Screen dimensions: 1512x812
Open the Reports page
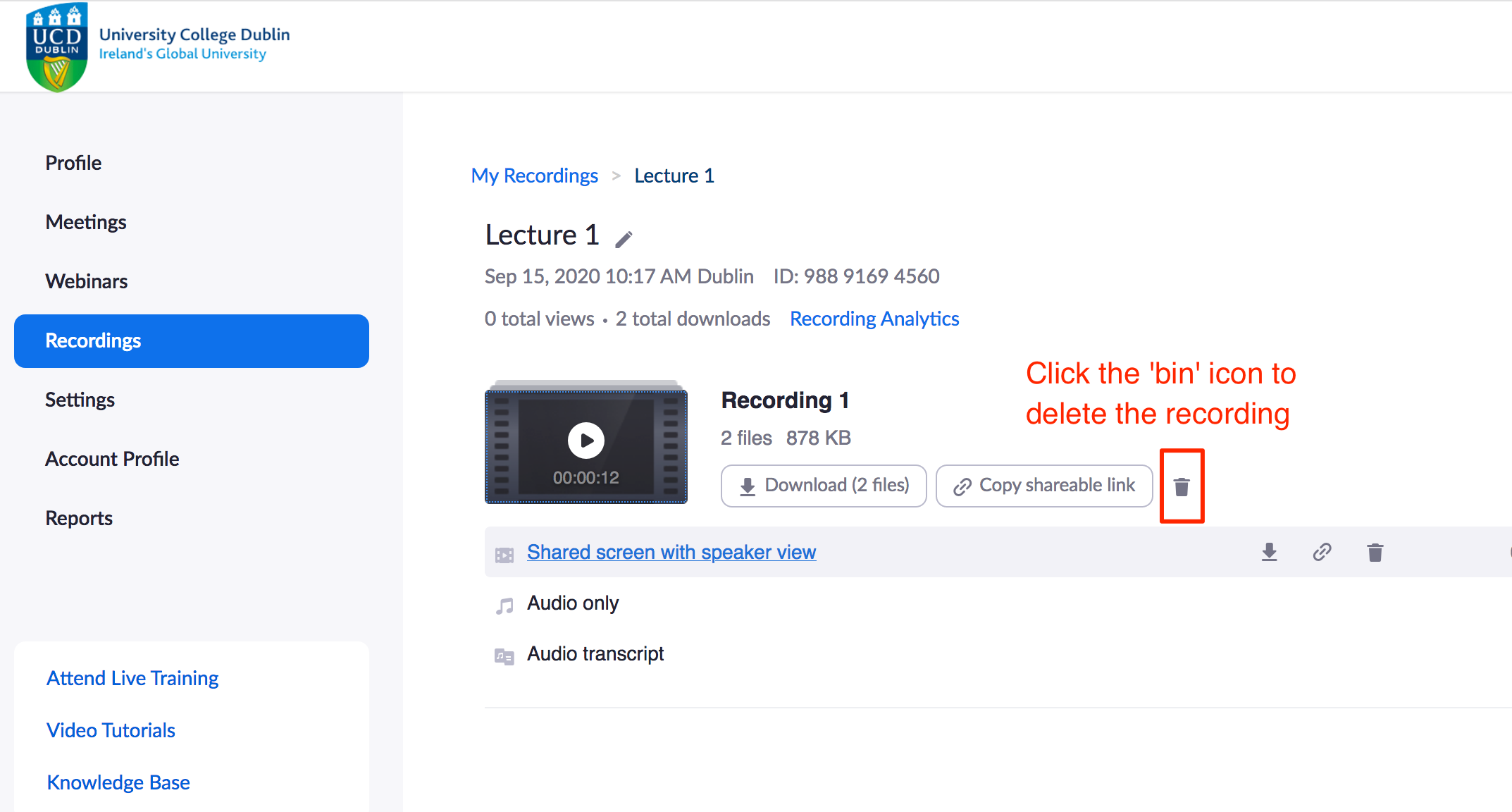(x=79, y=518)
